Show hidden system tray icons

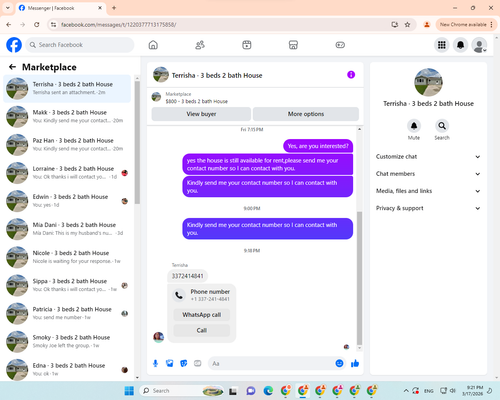pos(406,391)
